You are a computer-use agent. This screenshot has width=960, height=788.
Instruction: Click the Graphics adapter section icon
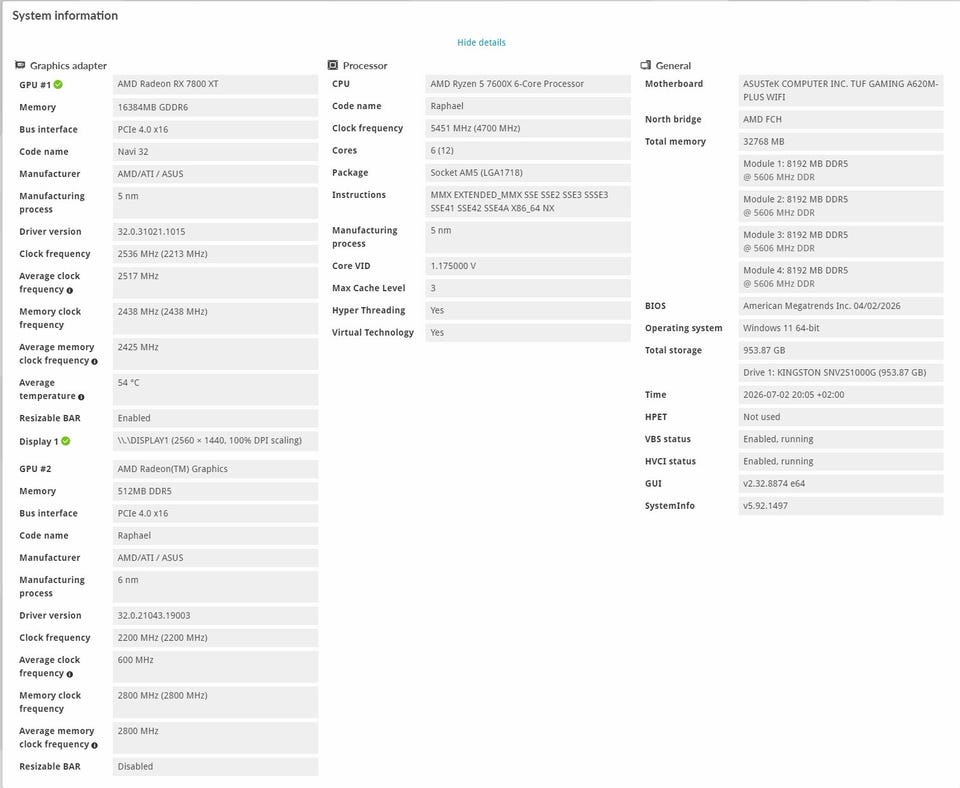(20, 65)
